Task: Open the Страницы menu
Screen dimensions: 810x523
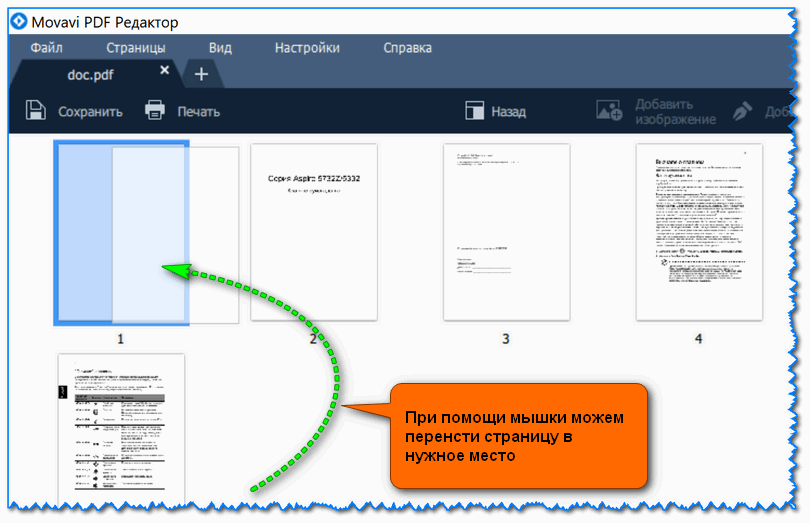Action: (136, 47)
